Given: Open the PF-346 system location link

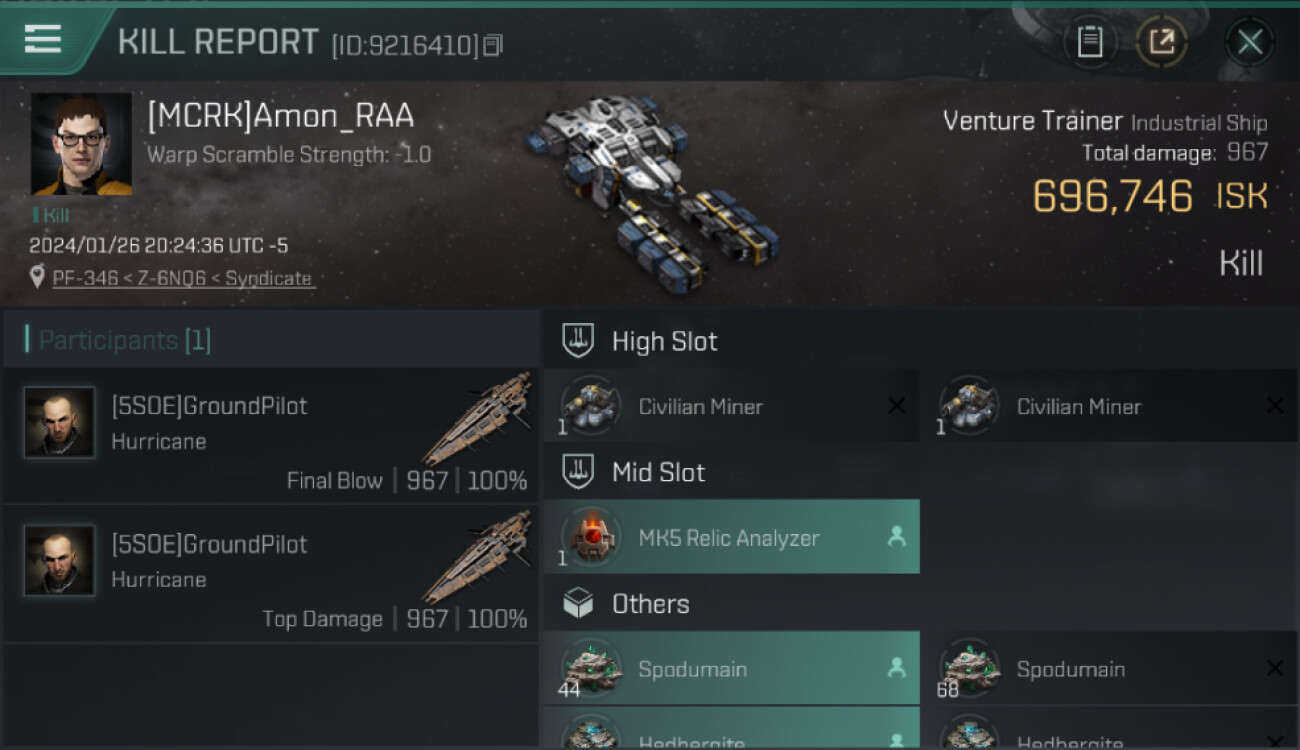Looking at the screenshot, I should [182, 278].
